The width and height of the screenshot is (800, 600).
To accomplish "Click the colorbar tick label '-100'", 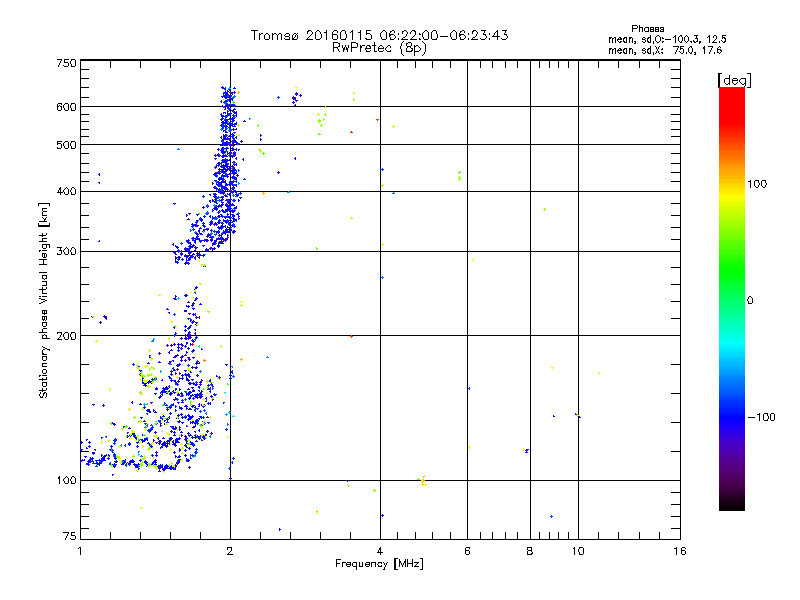I will coord(761,417).
